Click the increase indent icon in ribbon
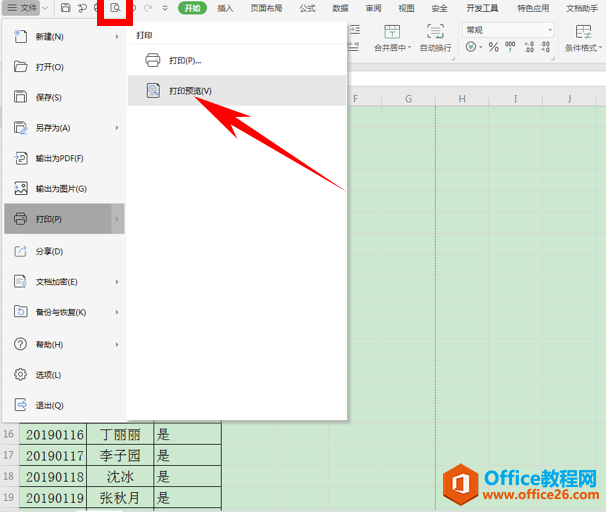 point(354,30)
